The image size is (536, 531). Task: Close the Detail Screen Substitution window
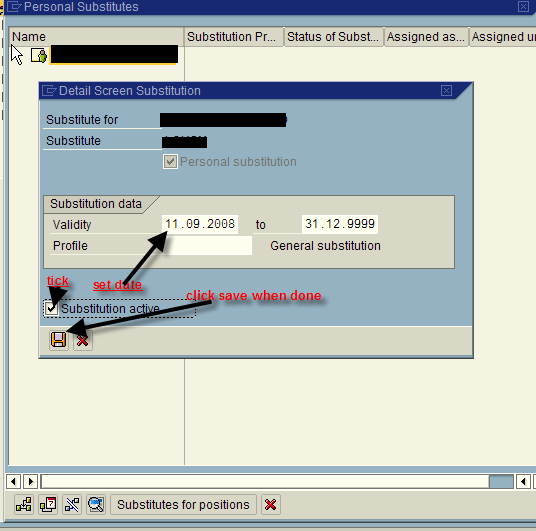click(x=446, y=91)
